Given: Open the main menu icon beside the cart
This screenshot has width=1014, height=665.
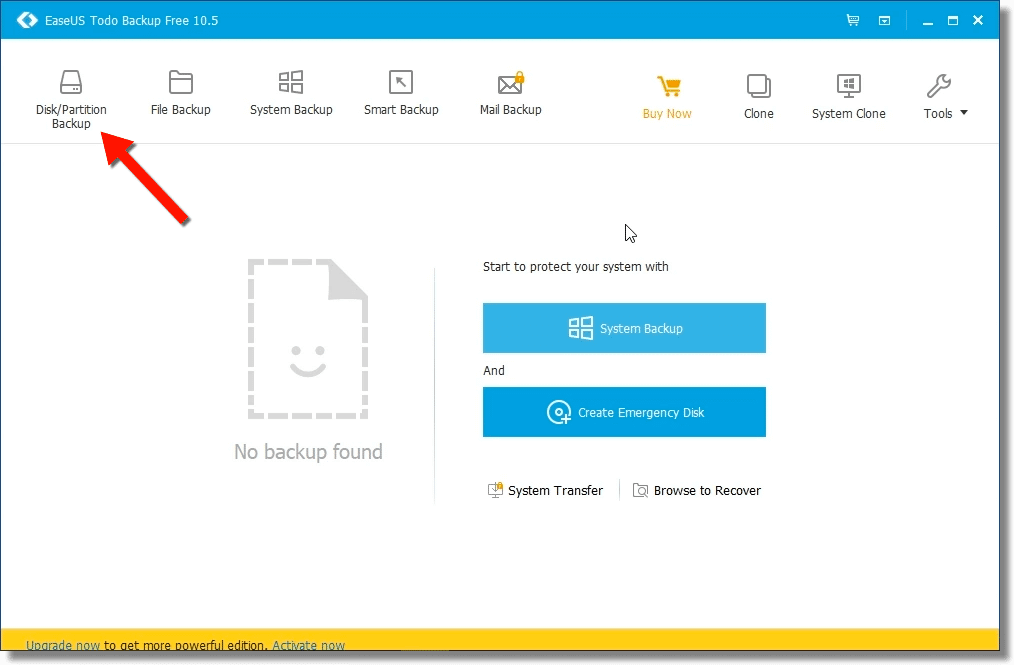Looking at the screenshot, I should 884,19.
